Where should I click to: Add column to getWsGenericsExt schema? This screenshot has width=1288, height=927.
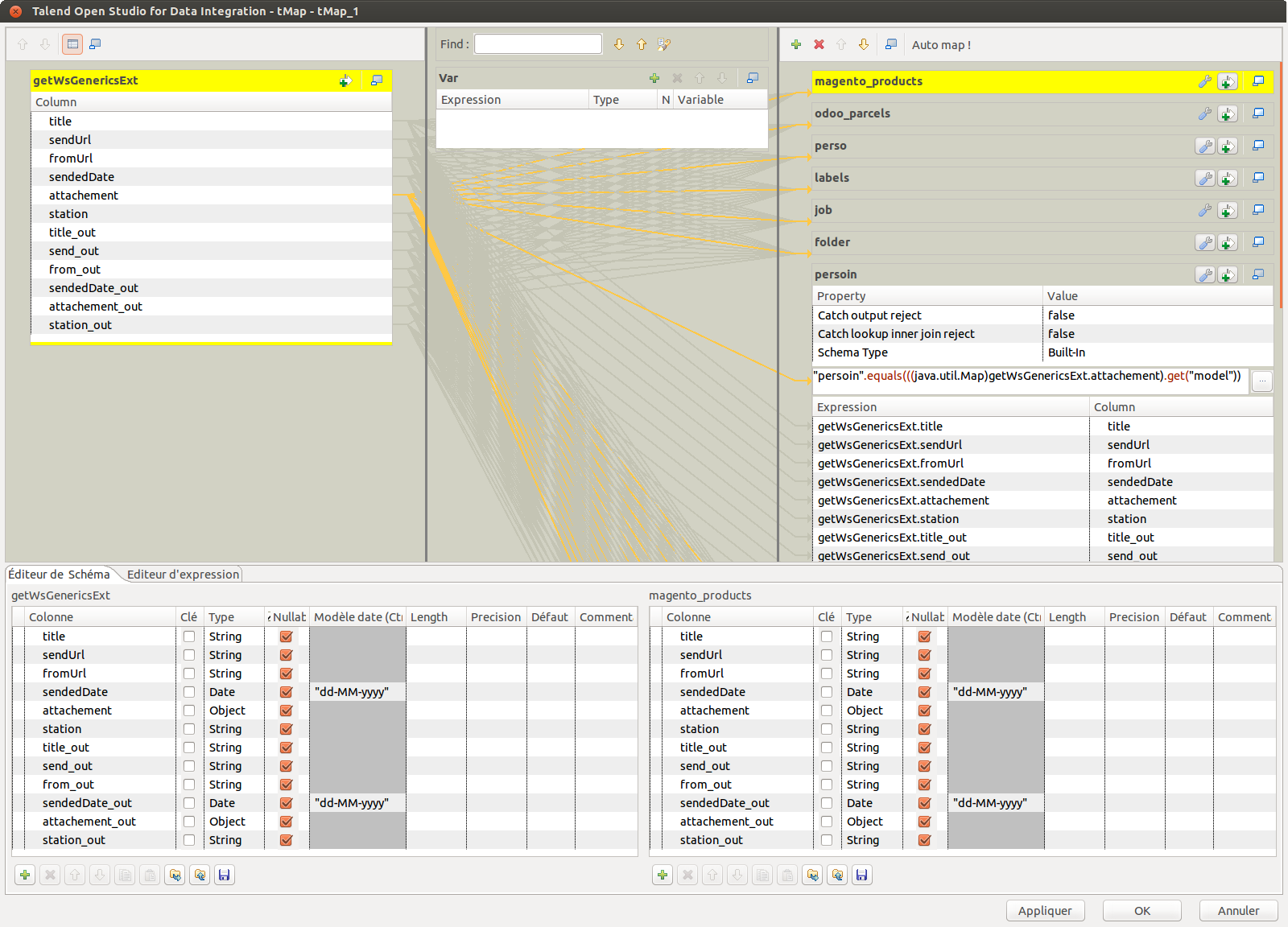[x=25, y=875]
